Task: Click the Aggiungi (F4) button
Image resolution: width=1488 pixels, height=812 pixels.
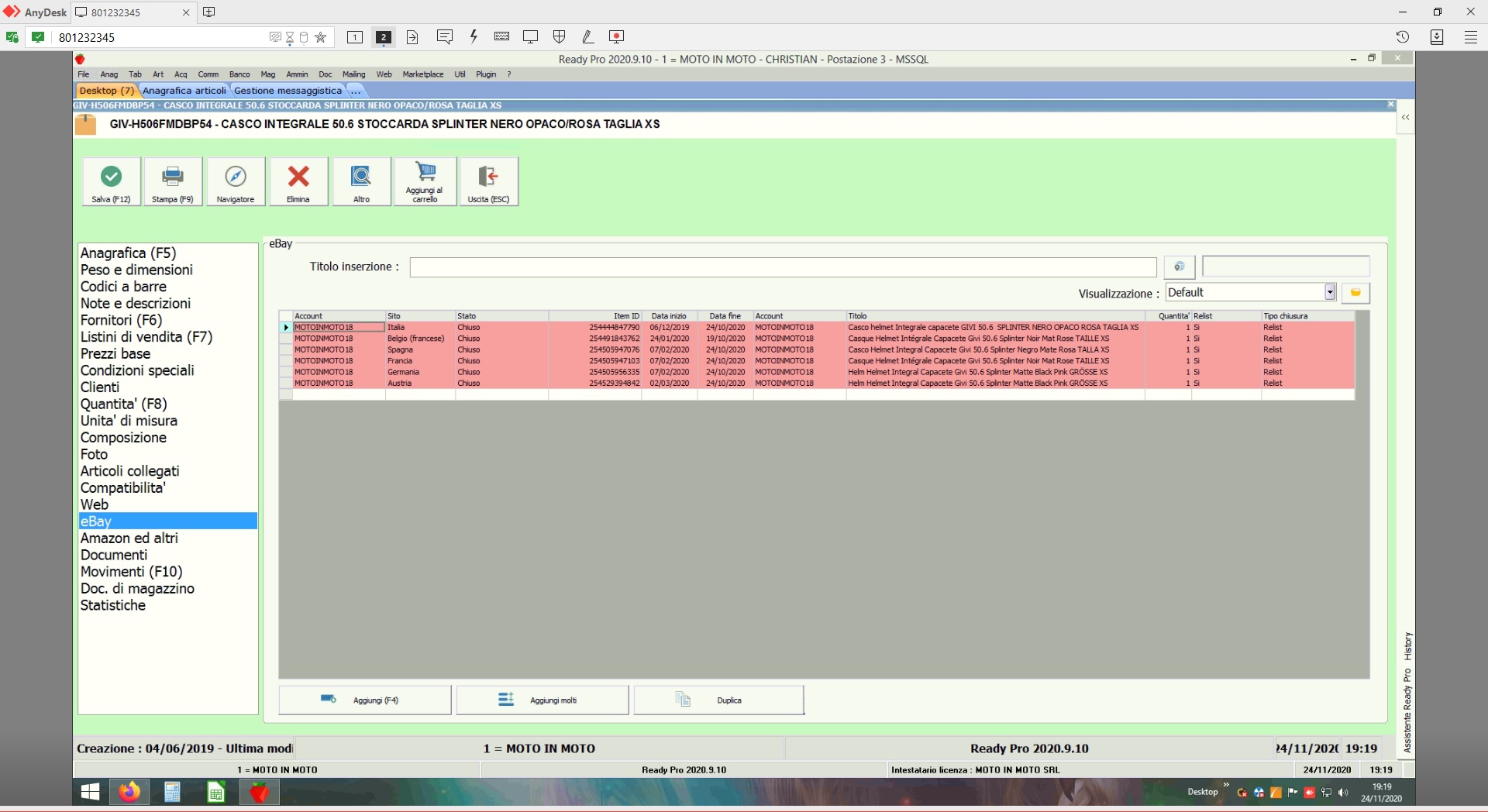Action: coord(365,700)
